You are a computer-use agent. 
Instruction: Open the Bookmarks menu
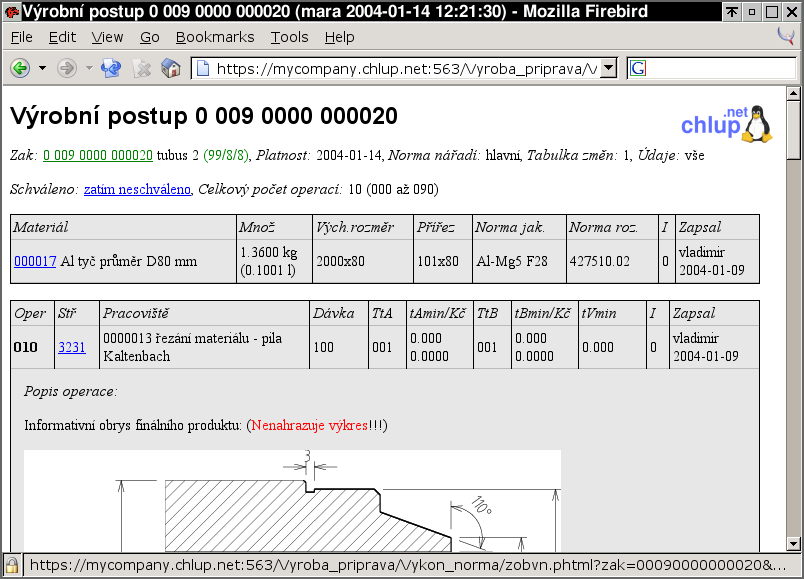pos(215,37)
